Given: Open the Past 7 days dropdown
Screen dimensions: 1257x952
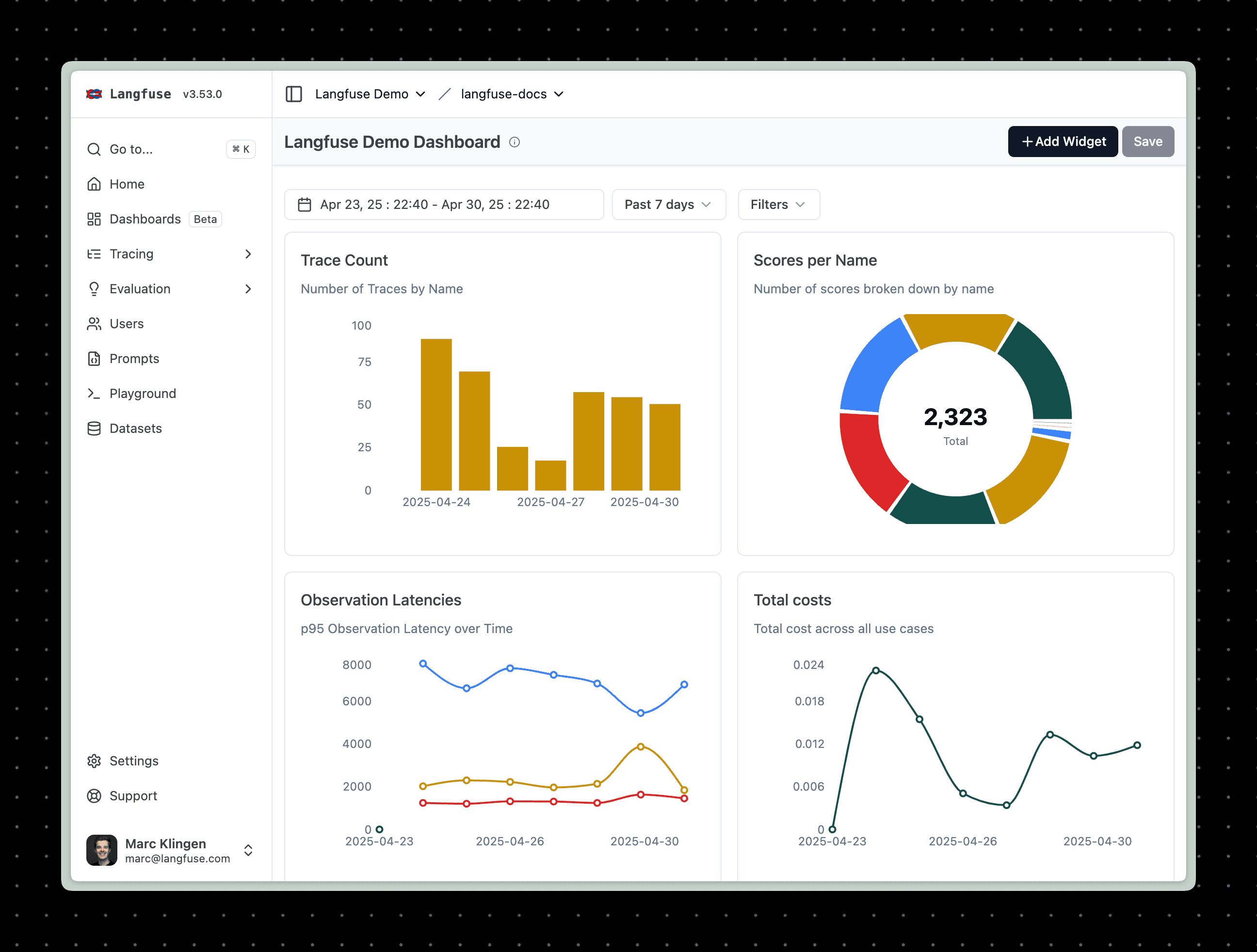Looking at the screenshot, I should pos(668,205).
